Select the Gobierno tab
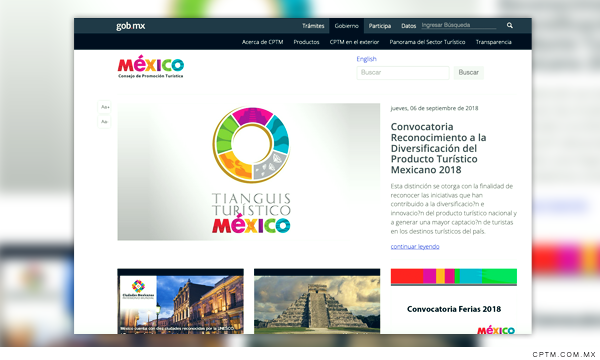This screenshot has height=360, width=600. tap(347, 26)
